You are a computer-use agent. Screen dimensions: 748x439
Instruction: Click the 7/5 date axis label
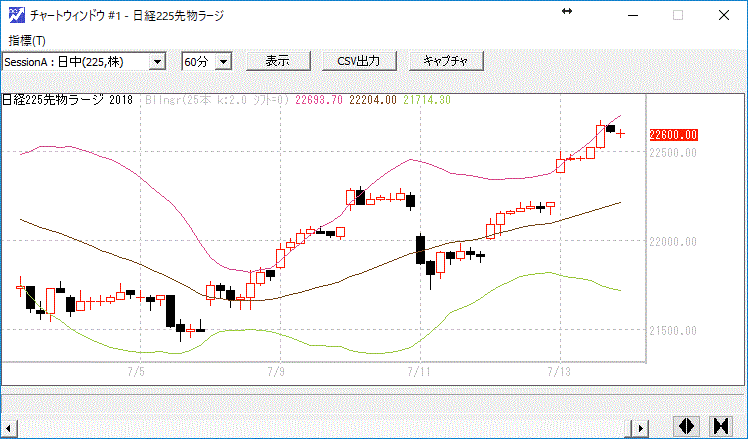click(136, 371)
